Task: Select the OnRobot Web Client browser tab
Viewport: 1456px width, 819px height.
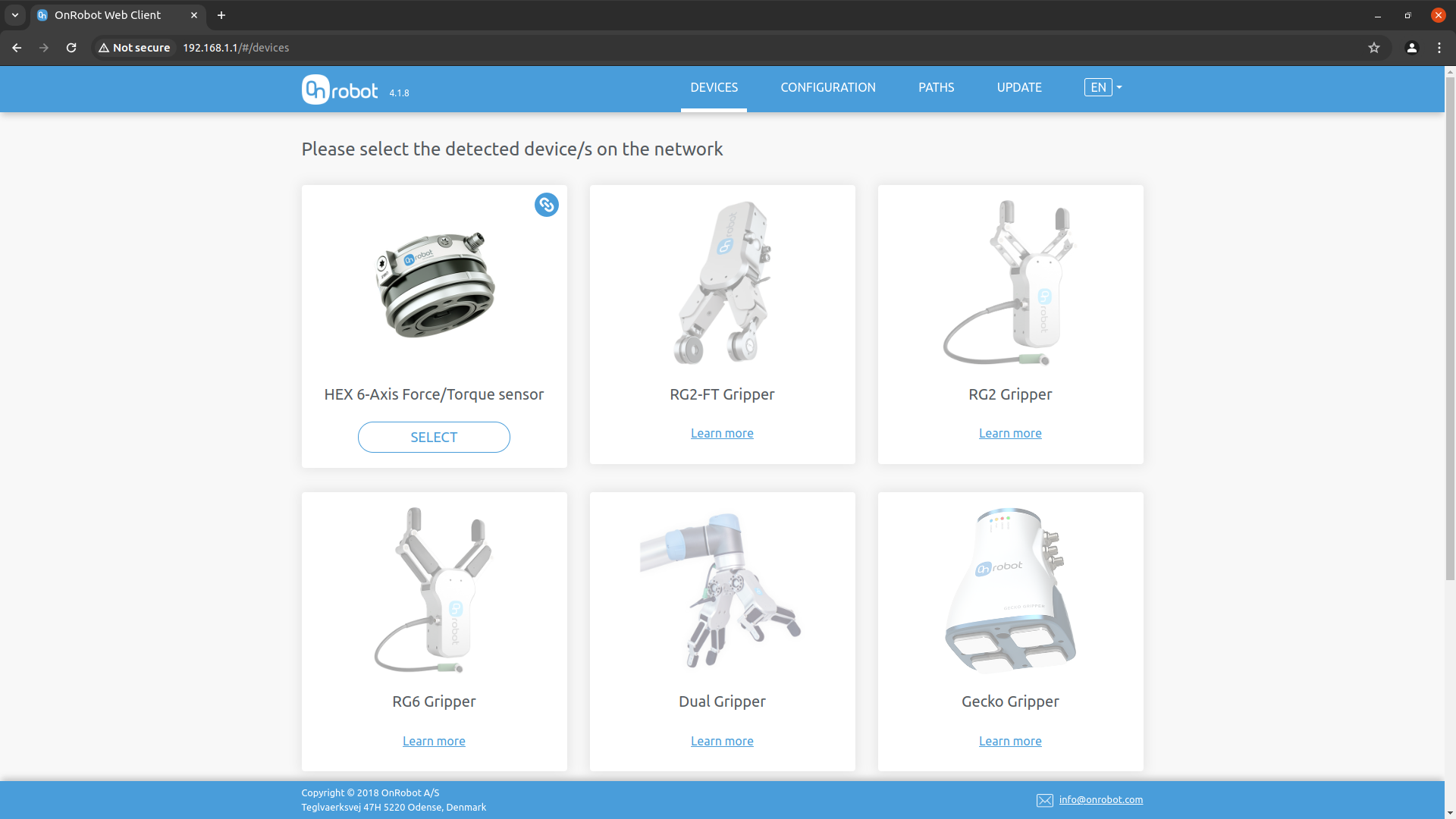Action: click(x=118, y=15)
